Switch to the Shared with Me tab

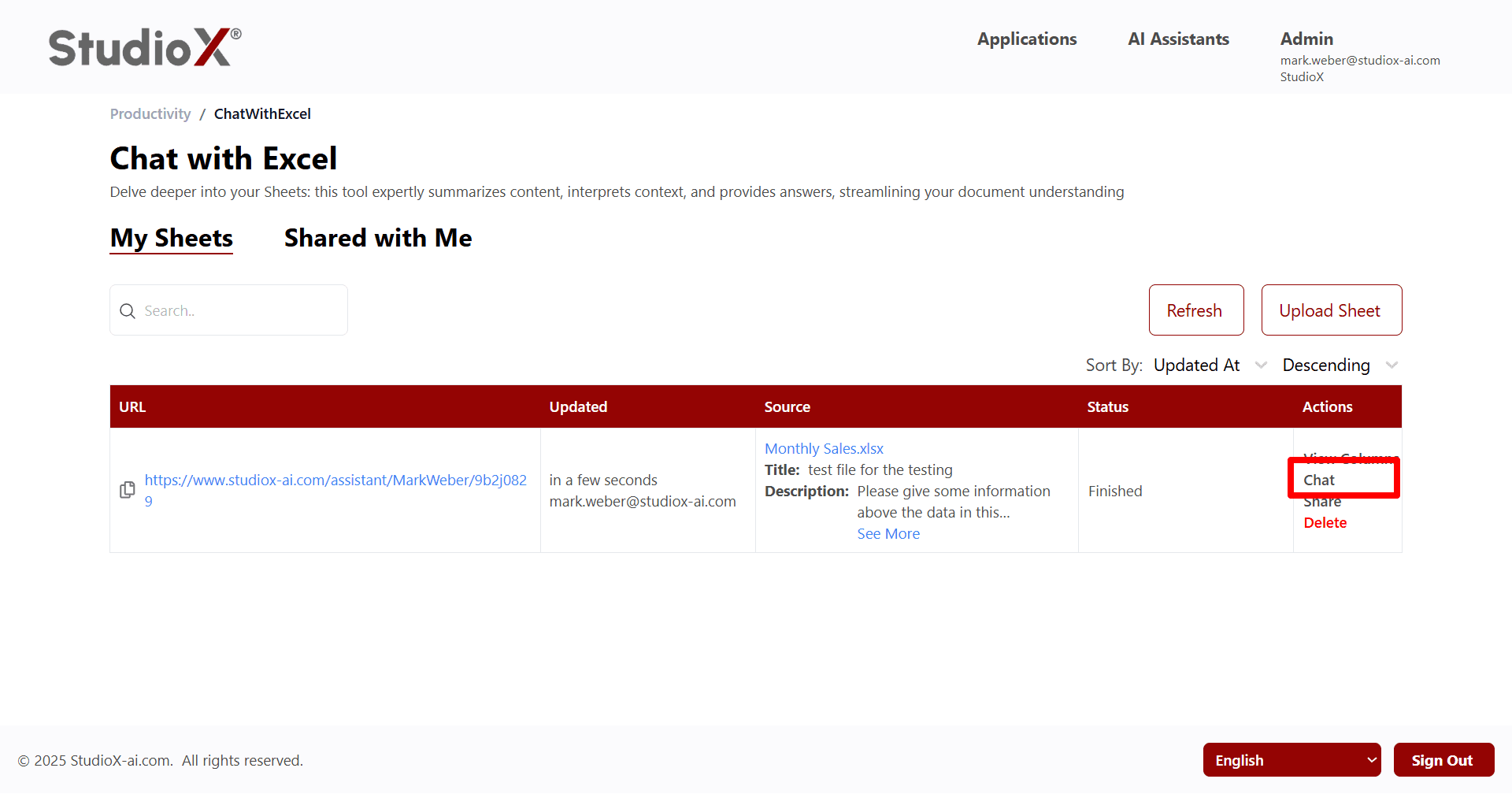pos(378,238)
